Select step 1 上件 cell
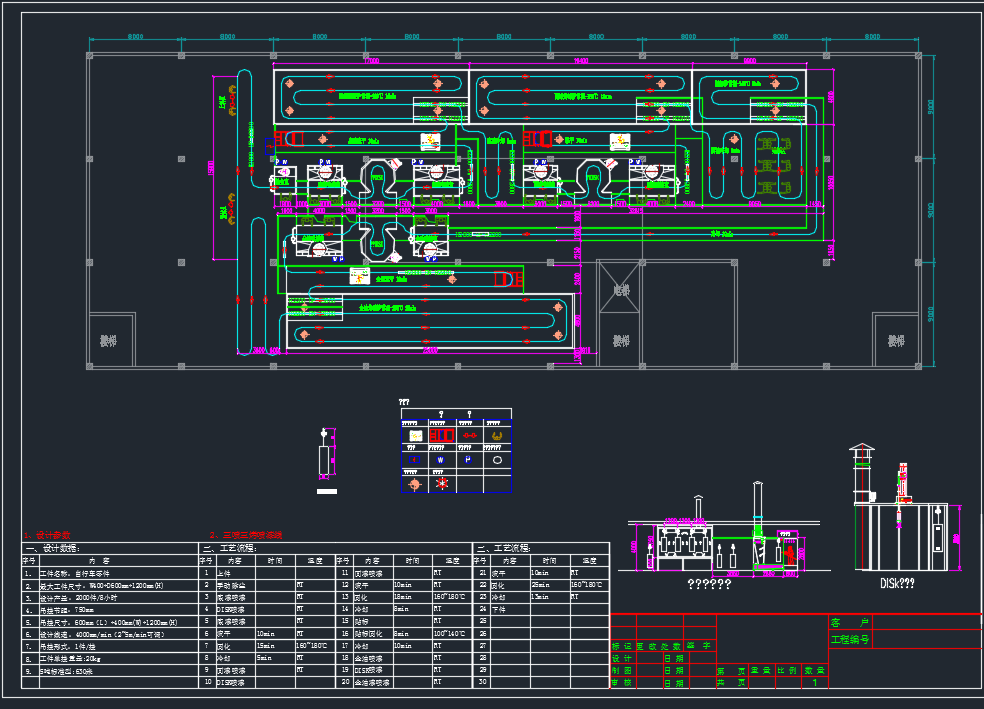Image resolution: width=984 pixels, height=709 pixels. pos(235,573)
